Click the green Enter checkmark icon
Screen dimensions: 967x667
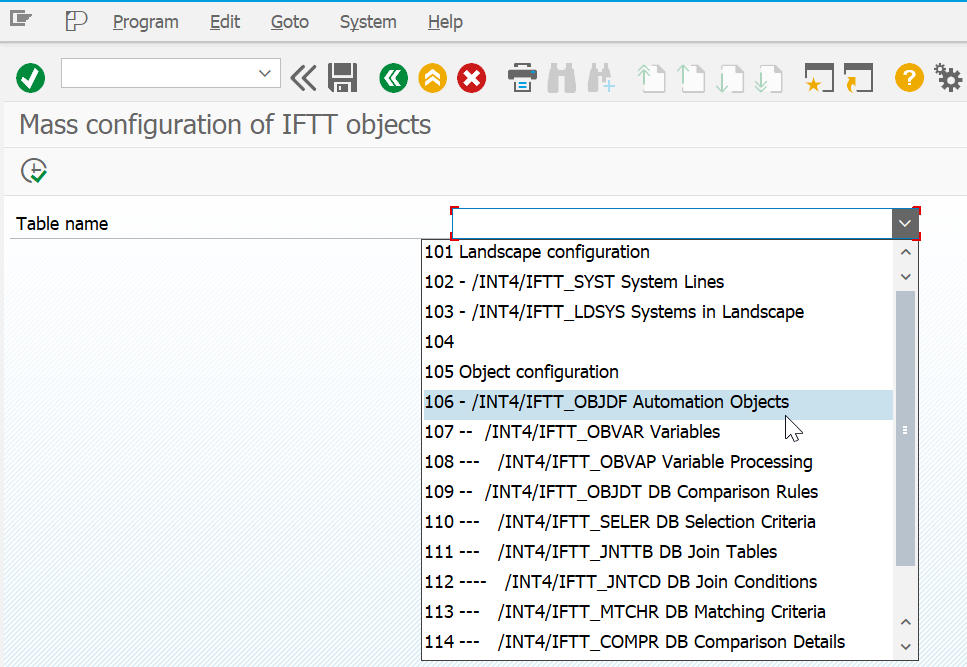[x=31, y=77]
